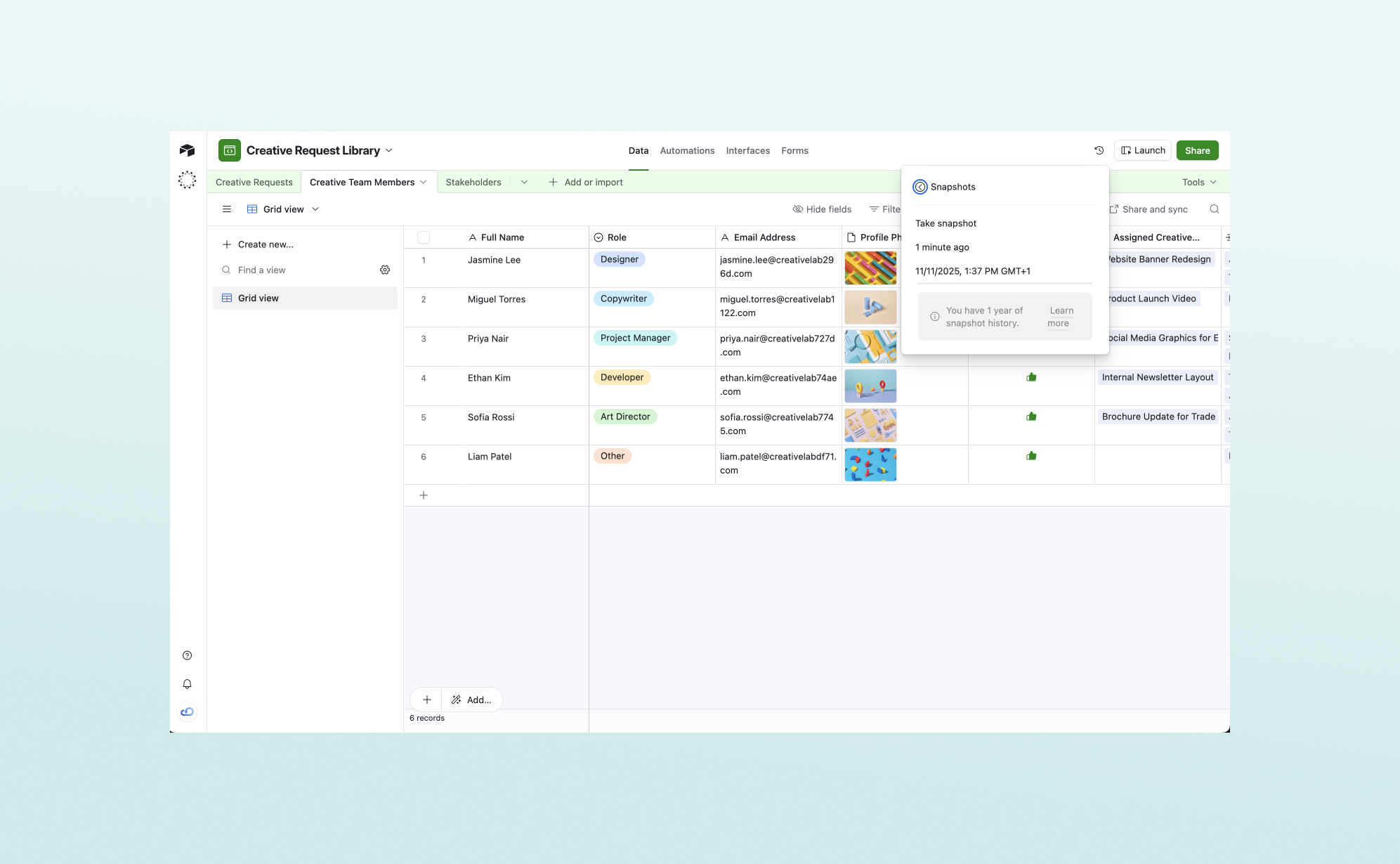Click the search magnifier icon in toolbar
This screenshot has width=1400, height=864.
(x=1214, y=209)
